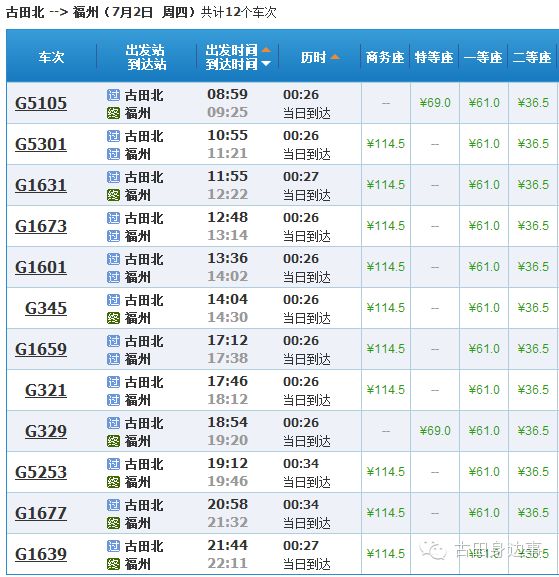
Task: Click 过 icon beside 福州 in G5301 row
Action: pyautogui.click(x=113, y=154)
